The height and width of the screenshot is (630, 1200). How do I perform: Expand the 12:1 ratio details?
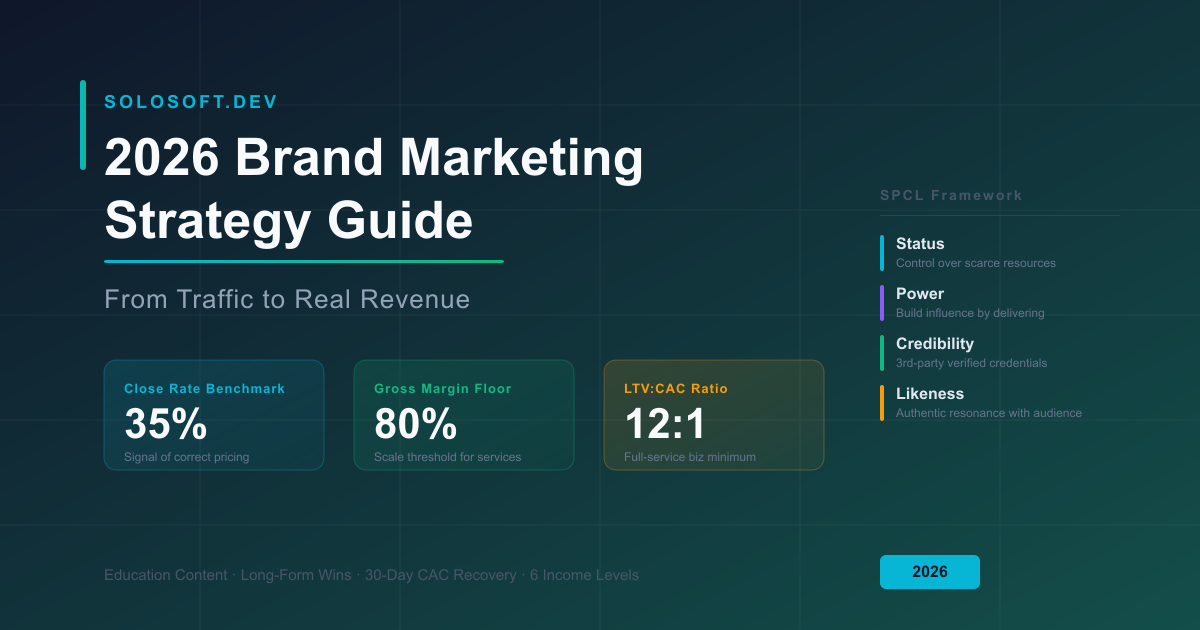tap(664, 424)
